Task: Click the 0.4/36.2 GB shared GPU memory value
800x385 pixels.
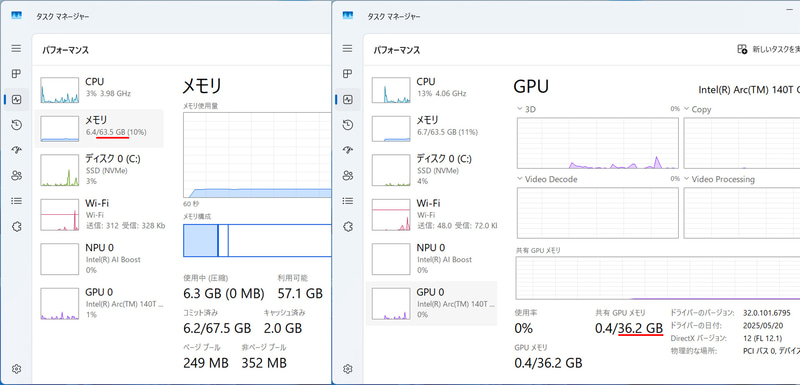Action: point(629,328)
